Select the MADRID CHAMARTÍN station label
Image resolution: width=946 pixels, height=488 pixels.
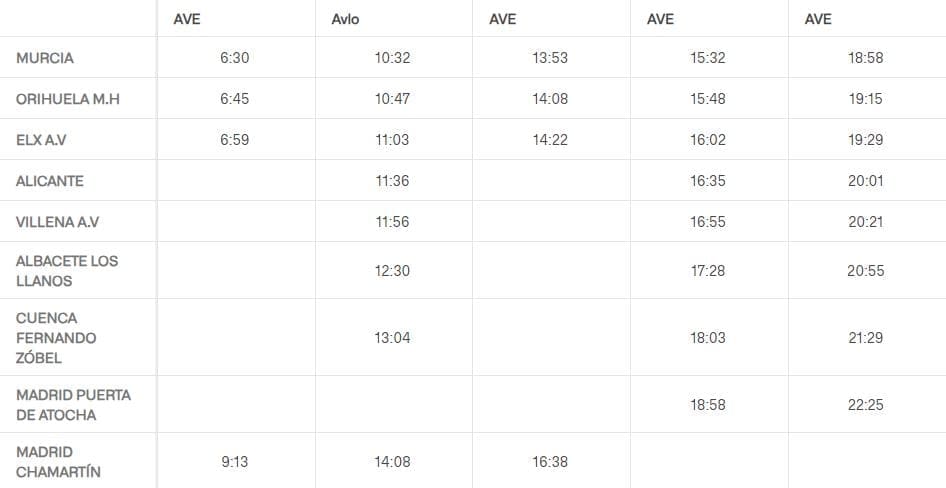pyautogui.click(x=58, y=462)
